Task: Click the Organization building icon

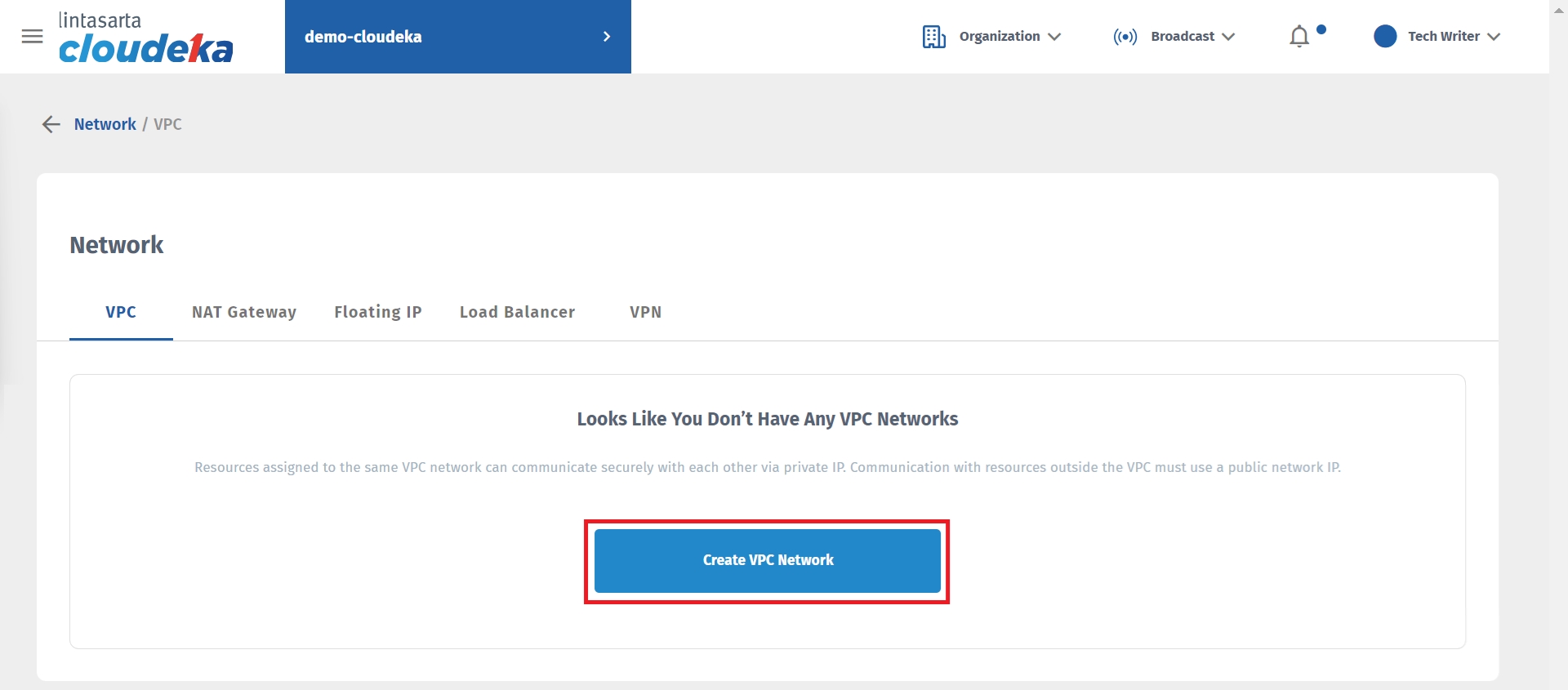Action: pos(933,37)
